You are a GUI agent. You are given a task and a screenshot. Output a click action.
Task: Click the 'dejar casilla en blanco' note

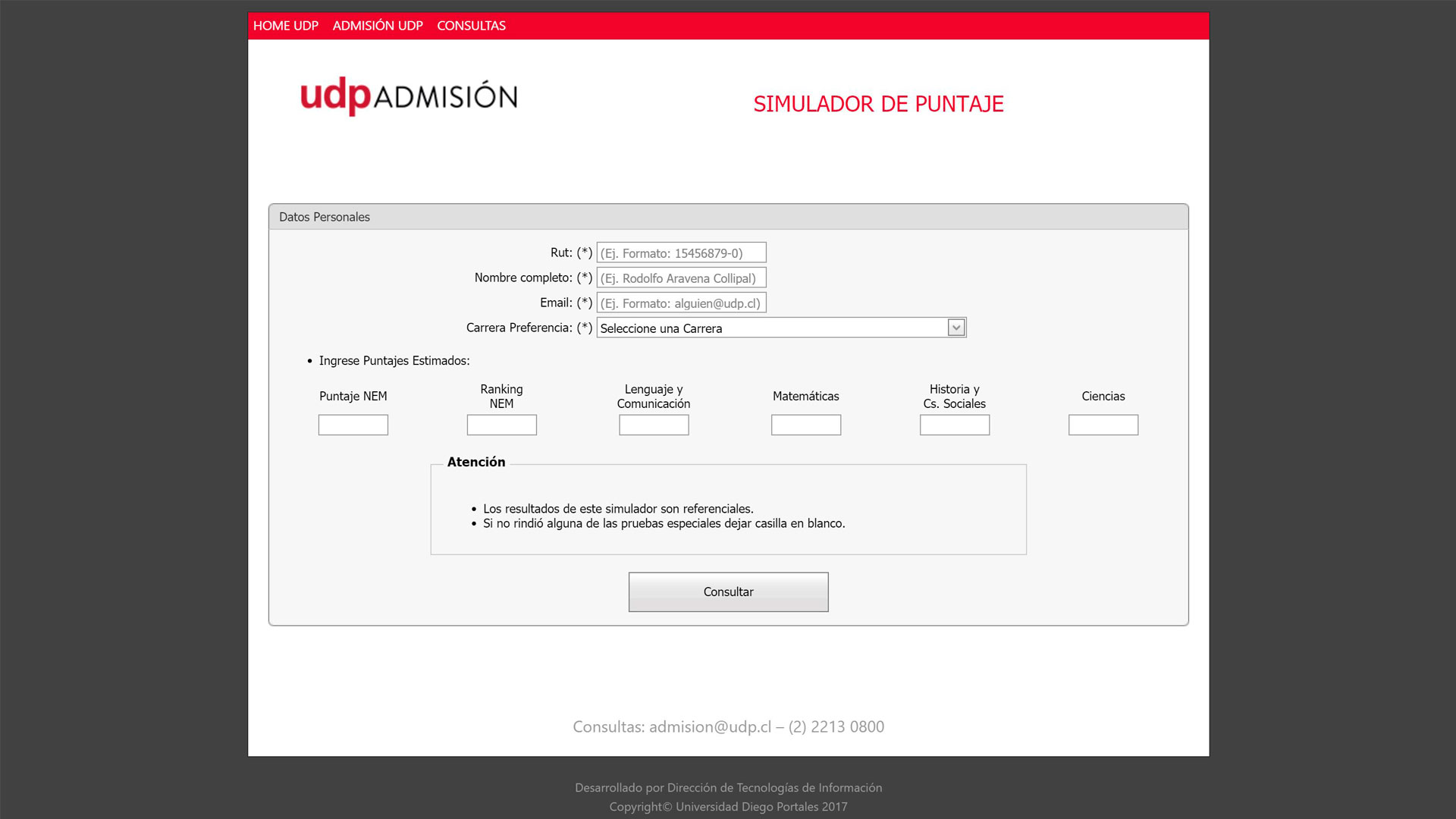point(664,523)
